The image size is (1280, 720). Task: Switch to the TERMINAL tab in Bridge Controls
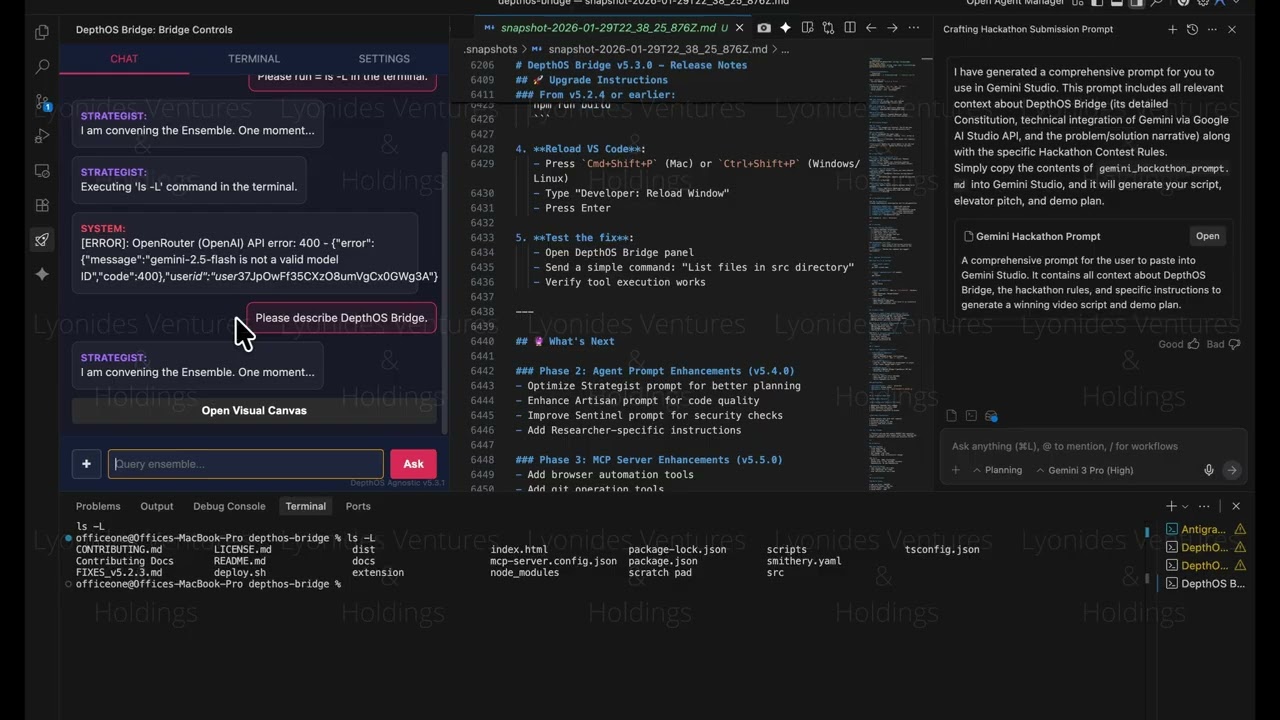[x=254, y=59]
